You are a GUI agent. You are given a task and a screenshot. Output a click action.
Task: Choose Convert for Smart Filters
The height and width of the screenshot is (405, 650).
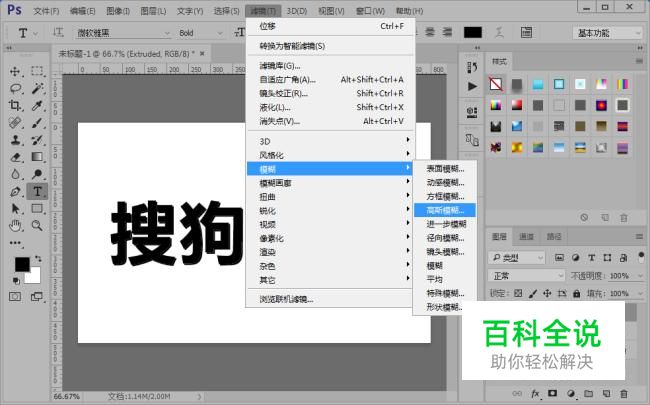pos(330,46)
